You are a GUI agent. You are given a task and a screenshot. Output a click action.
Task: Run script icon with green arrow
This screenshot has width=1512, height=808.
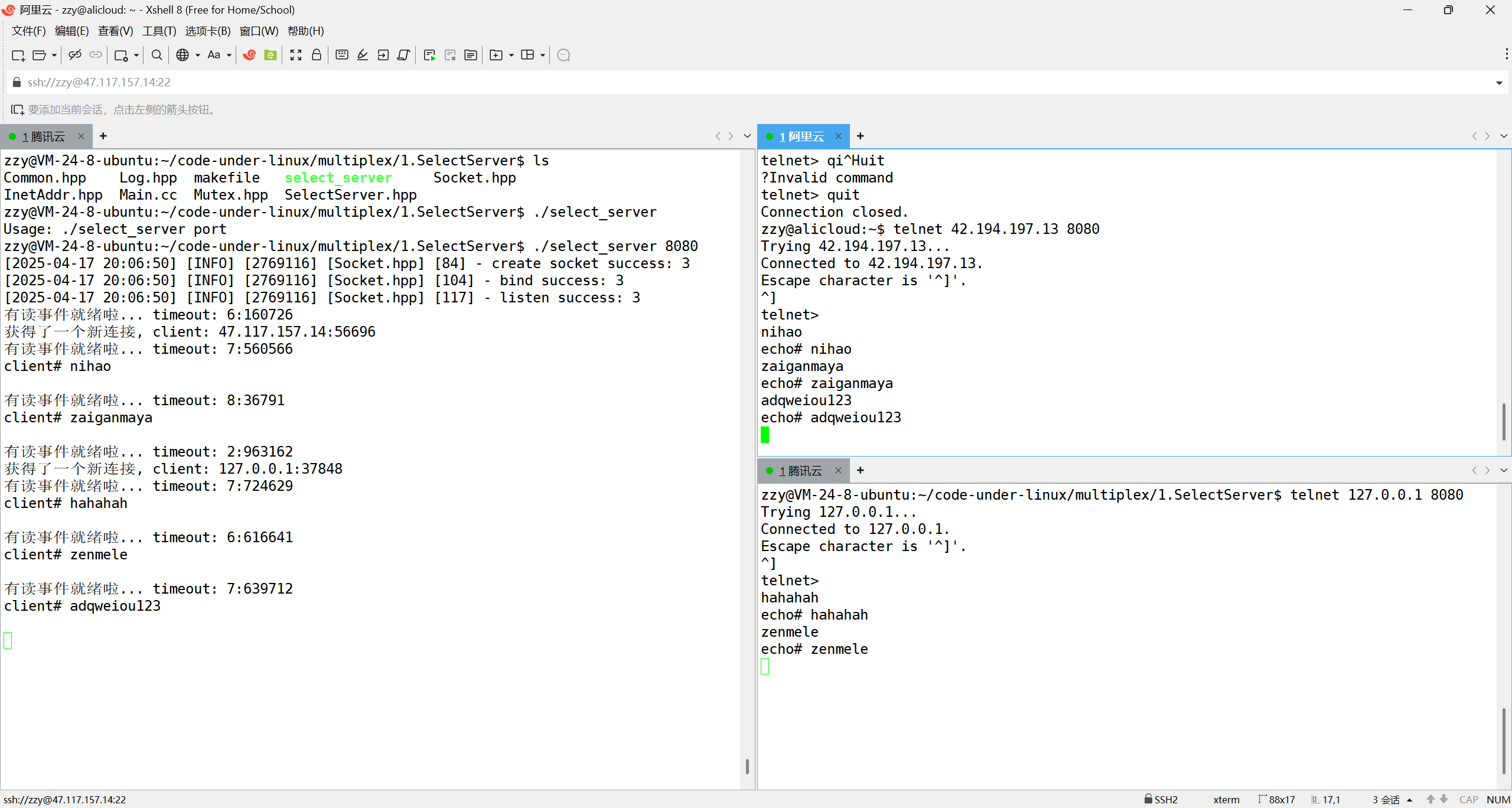[429, 55]
